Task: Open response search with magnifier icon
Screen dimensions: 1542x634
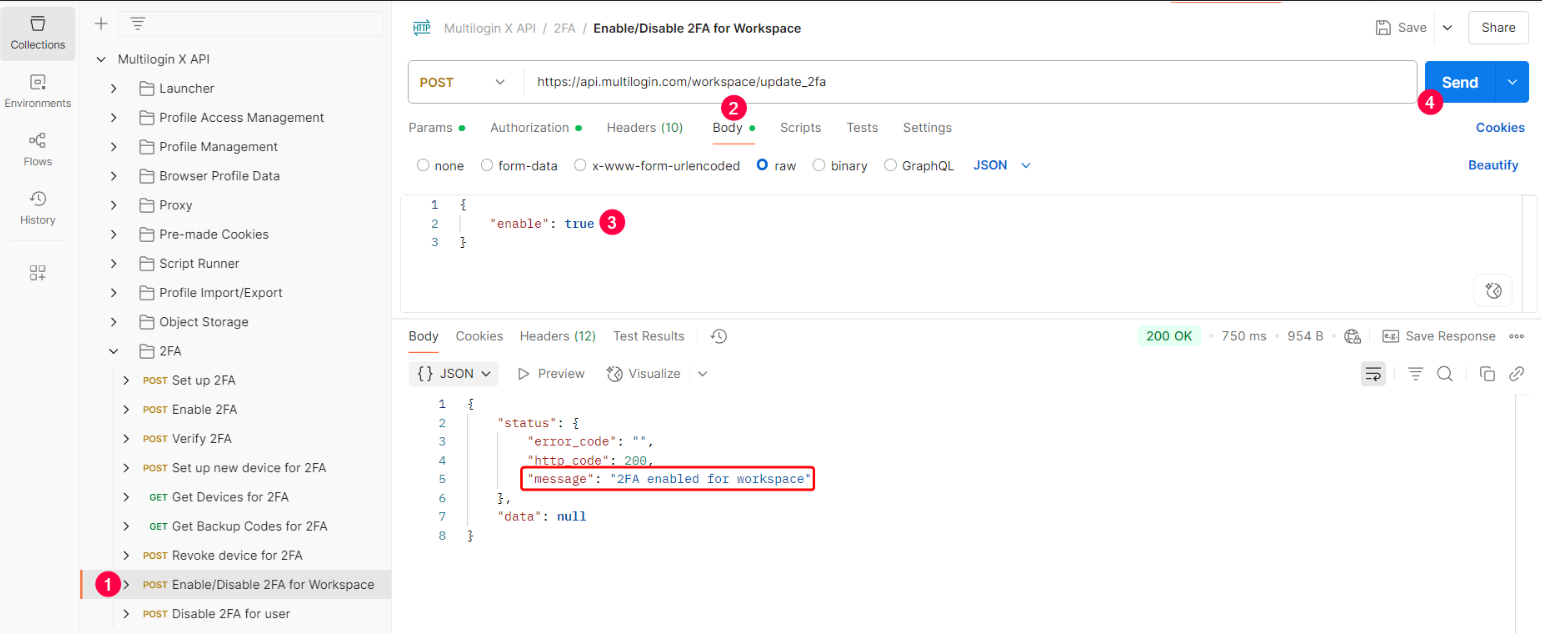Action: tap(1445, 373)
